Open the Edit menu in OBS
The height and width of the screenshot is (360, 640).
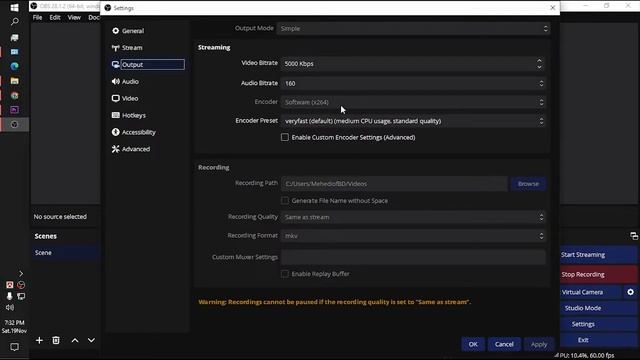pyautogui.click(x=55, y=18)
